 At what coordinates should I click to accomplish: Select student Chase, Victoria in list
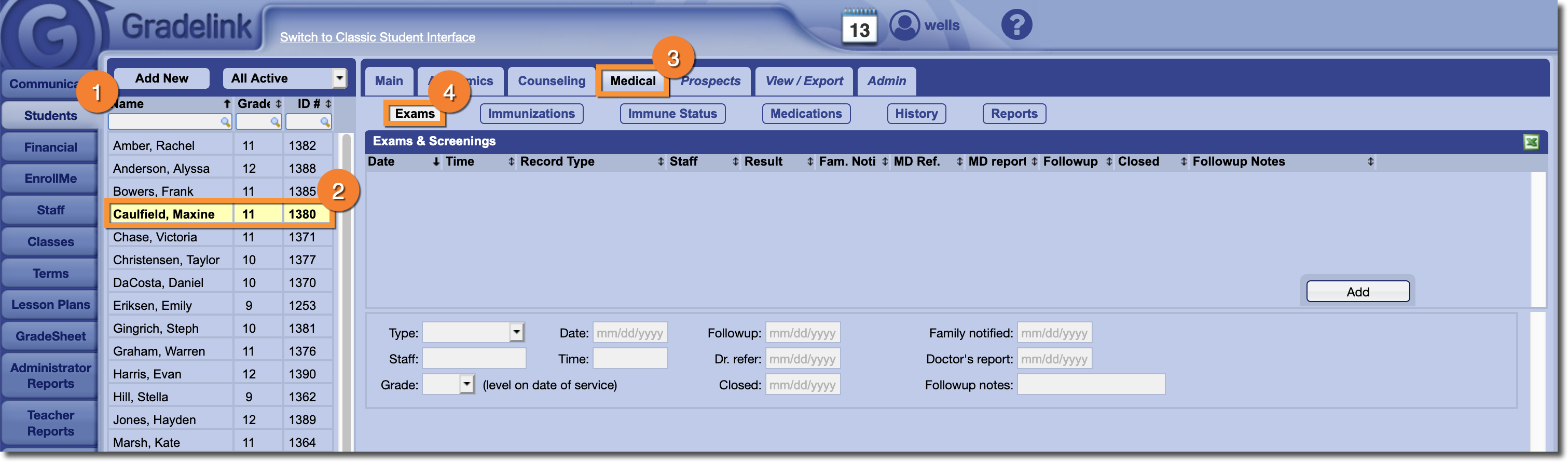click(155, 237)
